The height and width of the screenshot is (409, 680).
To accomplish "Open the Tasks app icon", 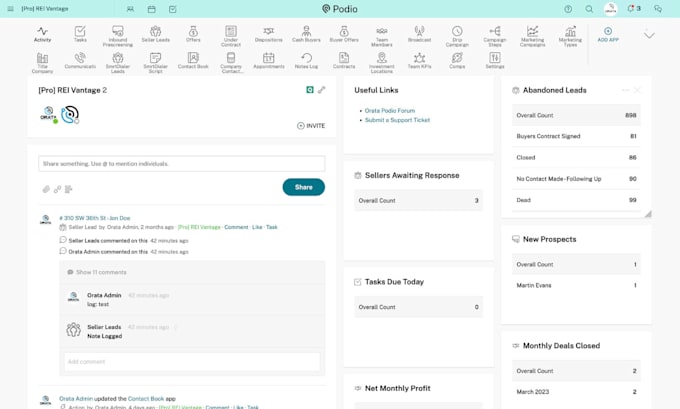I will pyautogui.click(x=80, y=34).
